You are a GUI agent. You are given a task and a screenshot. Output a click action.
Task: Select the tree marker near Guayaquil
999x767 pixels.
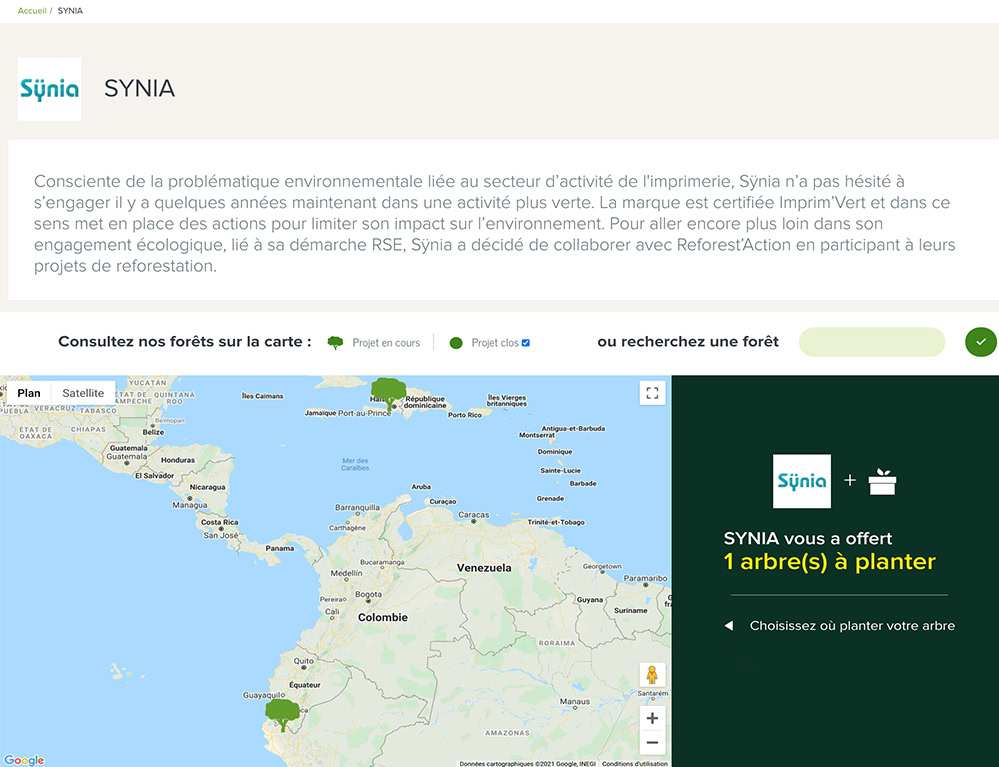(282, 715)
